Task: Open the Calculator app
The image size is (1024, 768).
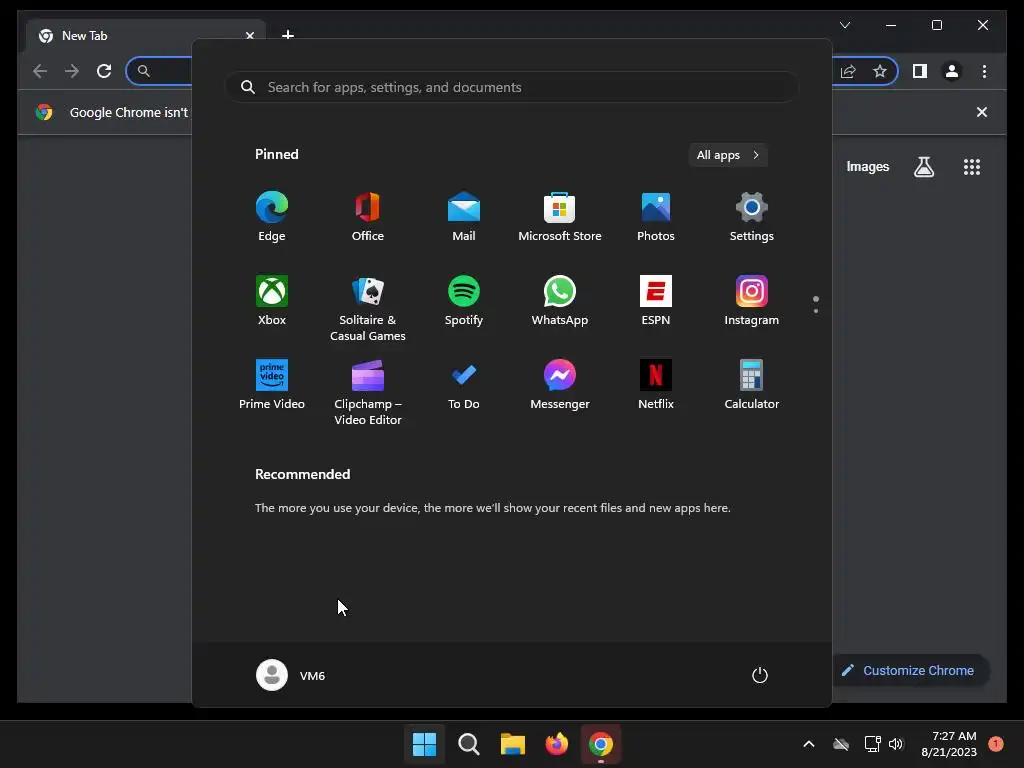Action: pos(752,385)
